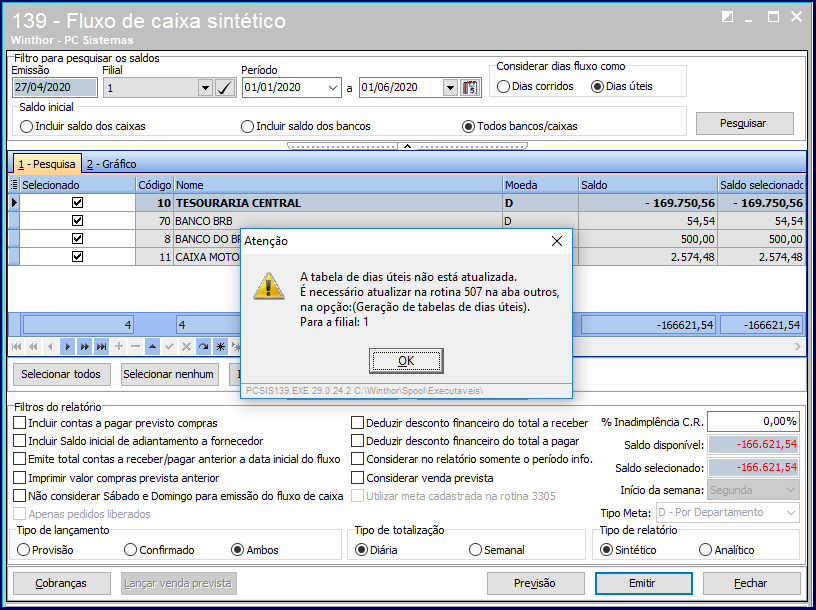Viewport: 816px width, 610px height.
Task: Click the grid options icon left of Selecionado
Action: click(x=14, y=185)
